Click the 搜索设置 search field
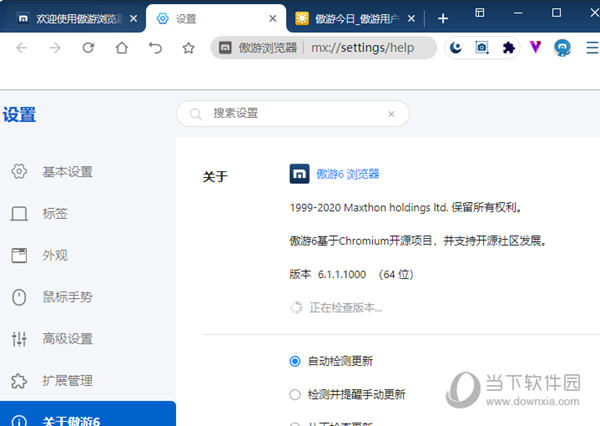 (293, 114)
